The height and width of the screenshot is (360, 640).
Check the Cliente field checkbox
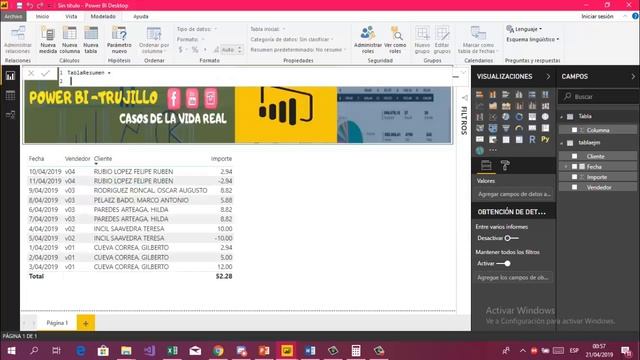click(x=574, y=156)
